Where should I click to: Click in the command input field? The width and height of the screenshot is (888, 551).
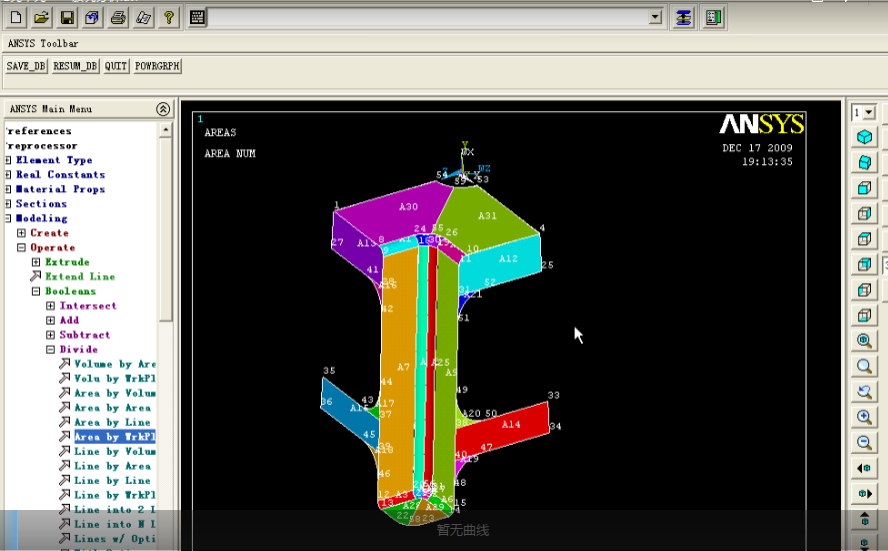coord(428,17)
